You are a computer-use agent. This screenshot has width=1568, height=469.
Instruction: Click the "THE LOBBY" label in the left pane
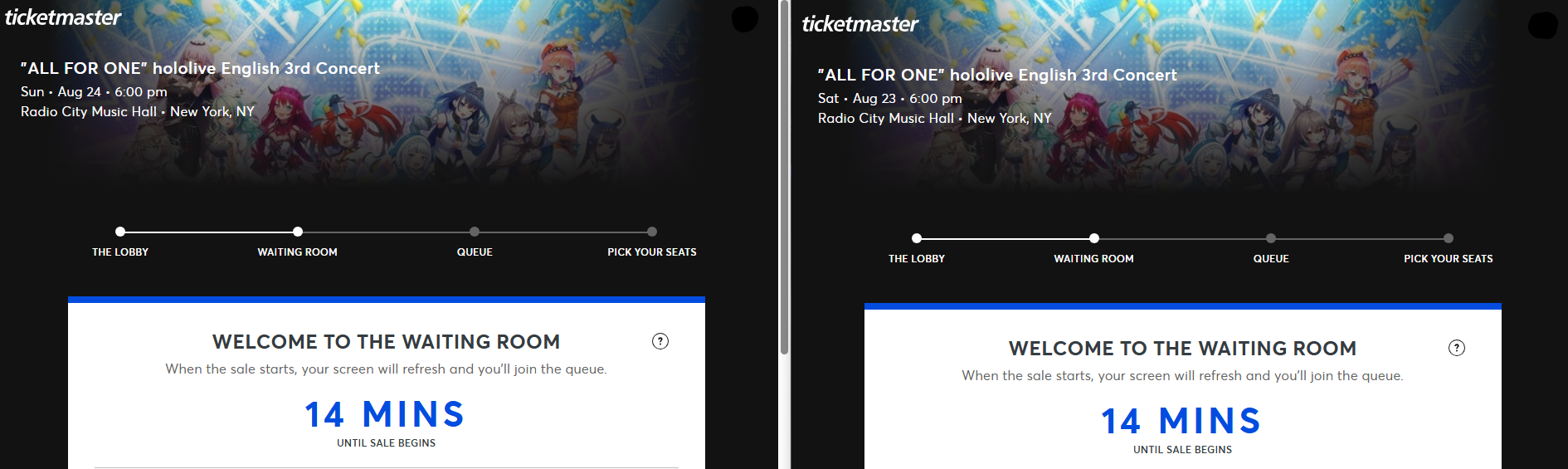point(120,252)
